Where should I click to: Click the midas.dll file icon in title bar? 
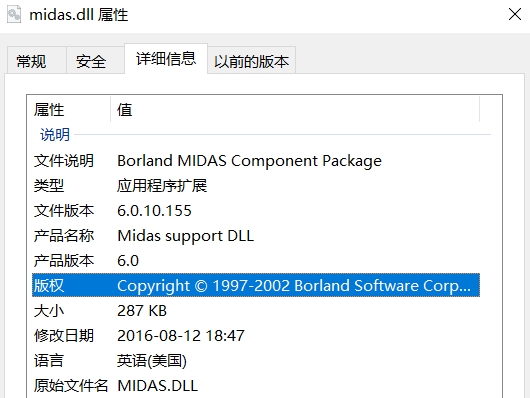[14, 15]
